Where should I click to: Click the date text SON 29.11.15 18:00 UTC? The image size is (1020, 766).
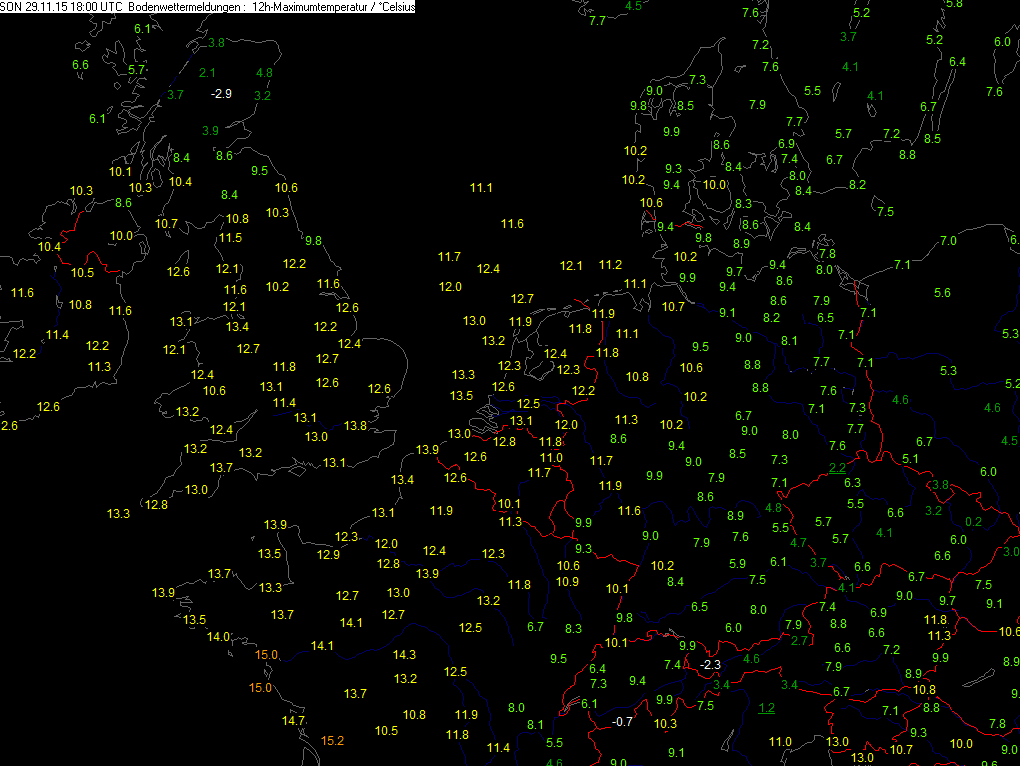click(61, 6)
